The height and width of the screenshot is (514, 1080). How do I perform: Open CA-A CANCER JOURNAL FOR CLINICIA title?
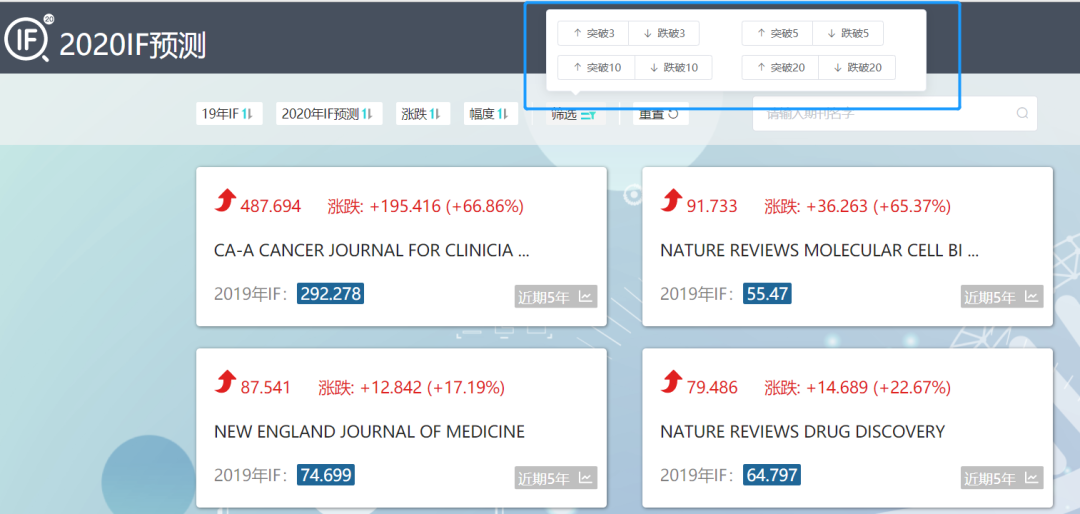[x=372, y=251]
